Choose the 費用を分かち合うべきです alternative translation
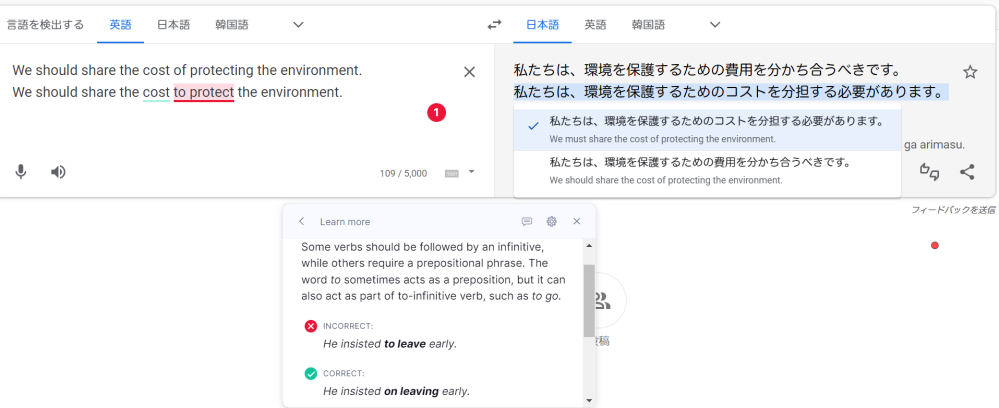This screenshot has width=999, height=408. pos(707,171)
